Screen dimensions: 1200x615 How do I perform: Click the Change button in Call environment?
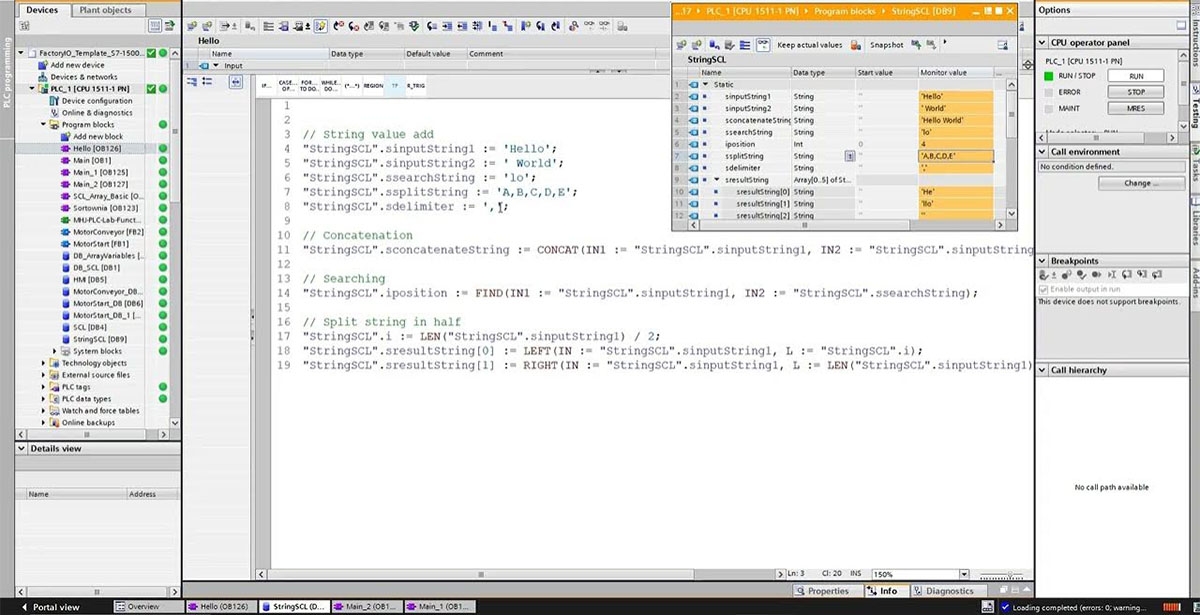[x=1141, y=184]
